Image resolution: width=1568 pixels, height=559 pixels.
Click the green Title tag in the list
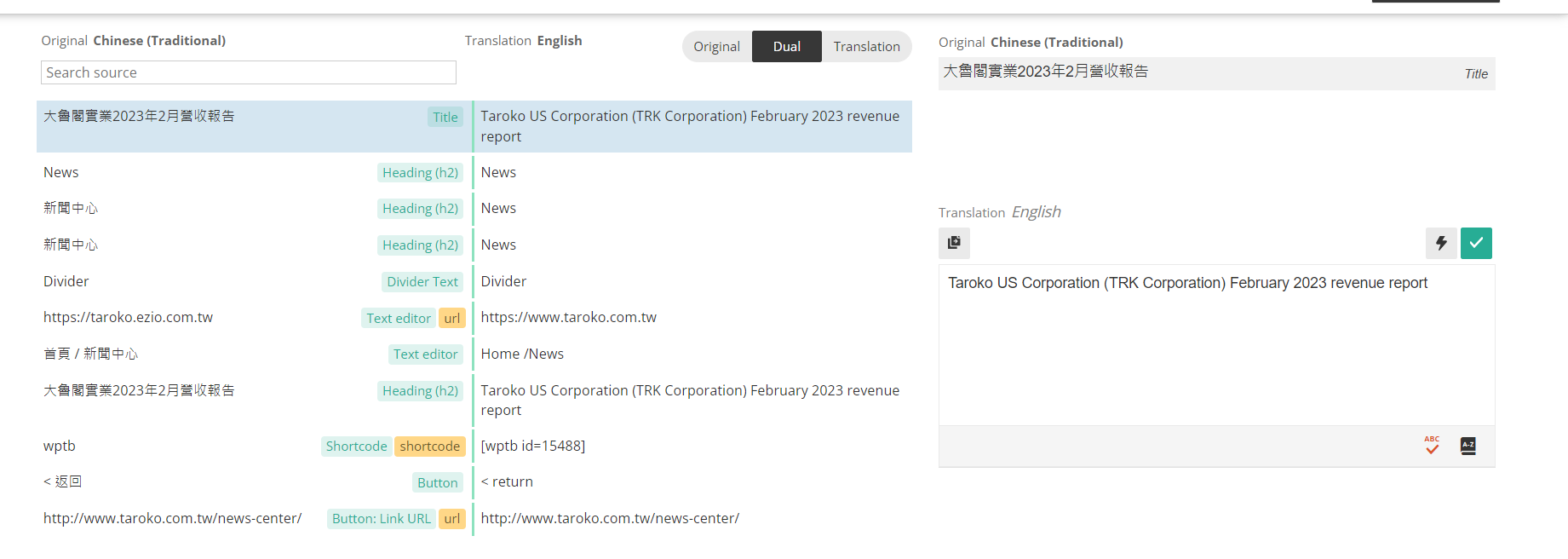tap(445, 118)
